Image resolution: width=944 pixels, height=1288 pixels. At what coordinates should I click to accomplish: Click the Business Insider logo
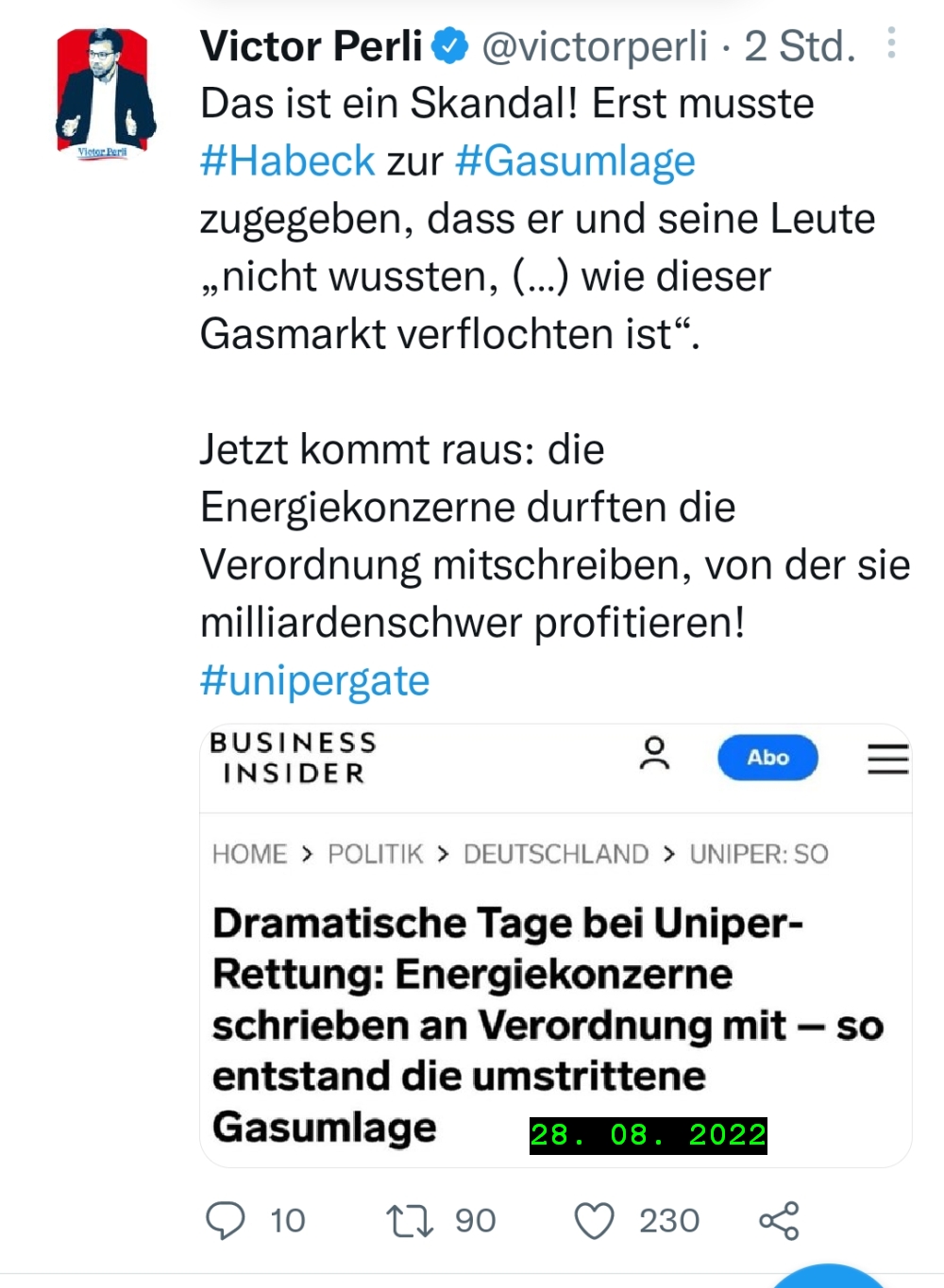click(293, 758)
